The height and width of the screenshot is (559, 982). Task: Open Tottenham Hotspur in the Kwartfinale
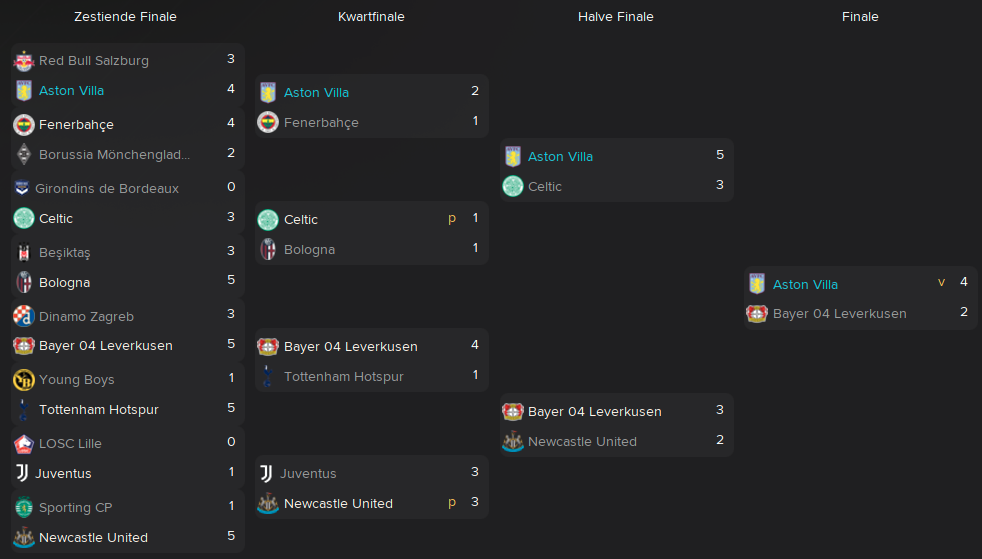[344, 376]
